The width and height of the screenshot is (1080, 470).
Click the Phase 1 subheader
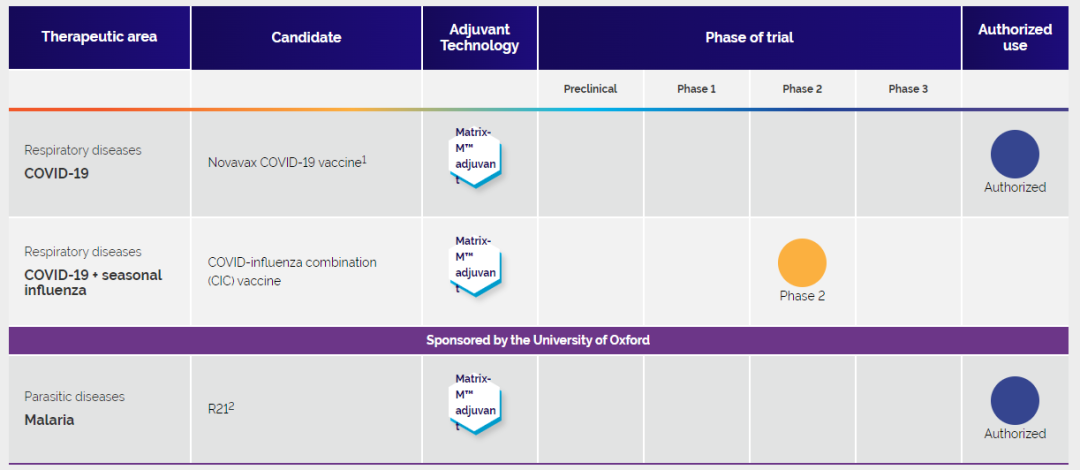[x=696, y=89]
